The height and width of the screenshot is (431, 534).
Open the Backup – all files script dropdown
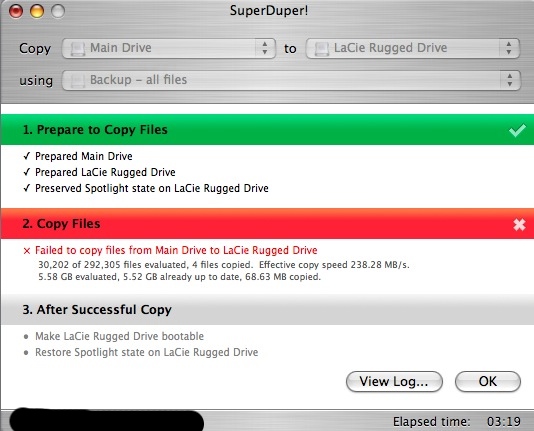292,80
